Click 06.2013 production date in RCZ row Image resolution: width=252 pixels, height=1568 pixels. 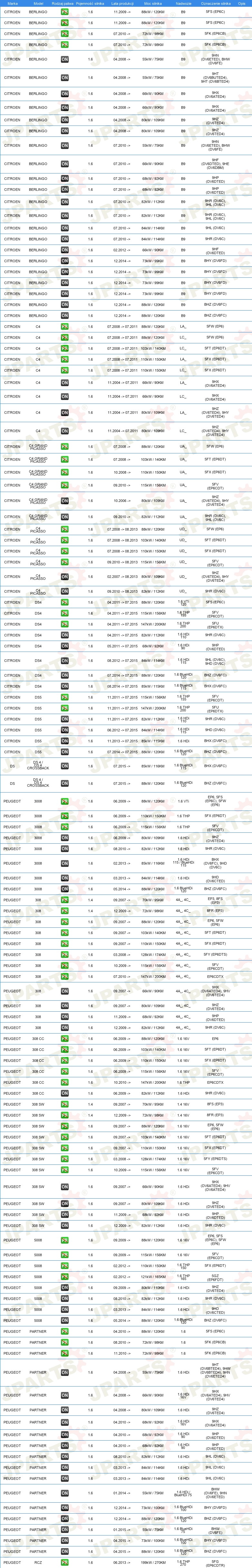point(122,1563)
